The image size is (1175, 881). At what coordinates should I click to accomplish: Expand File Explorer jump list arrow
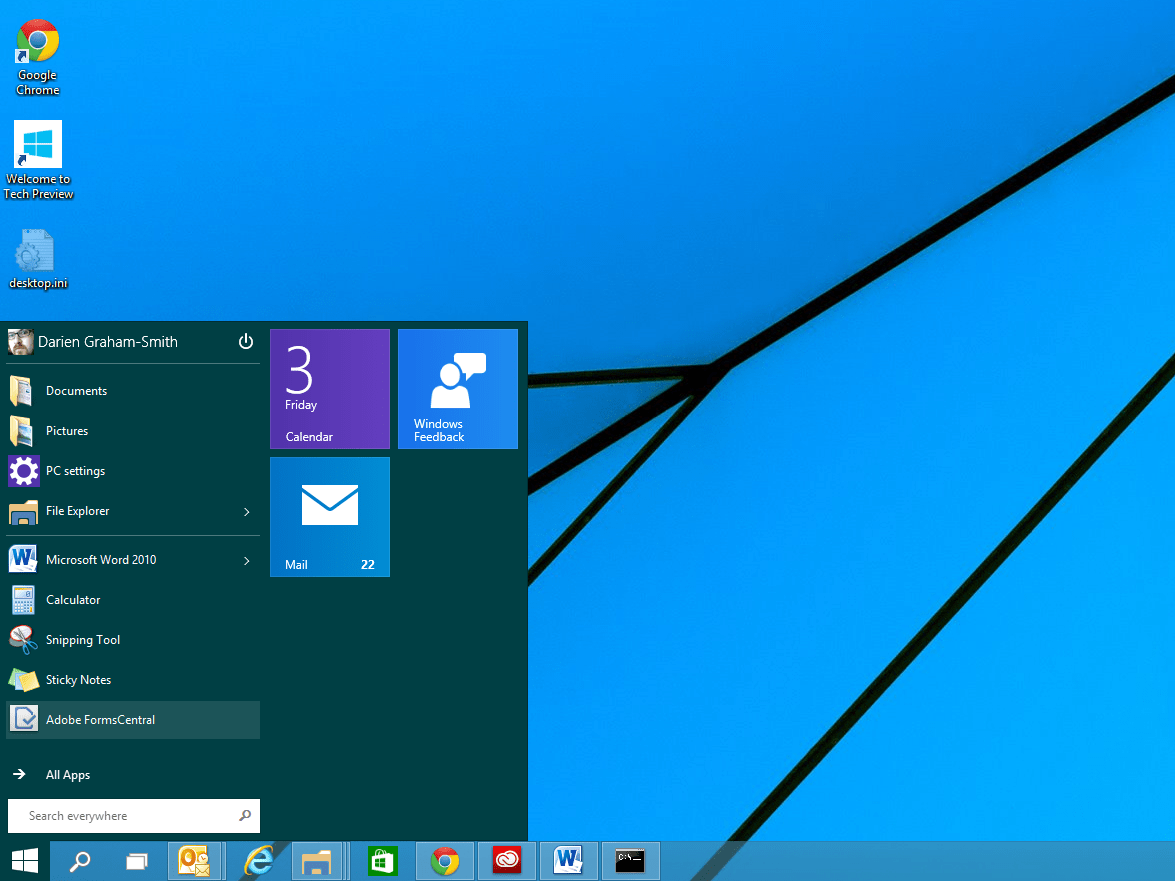coord(247,512)
